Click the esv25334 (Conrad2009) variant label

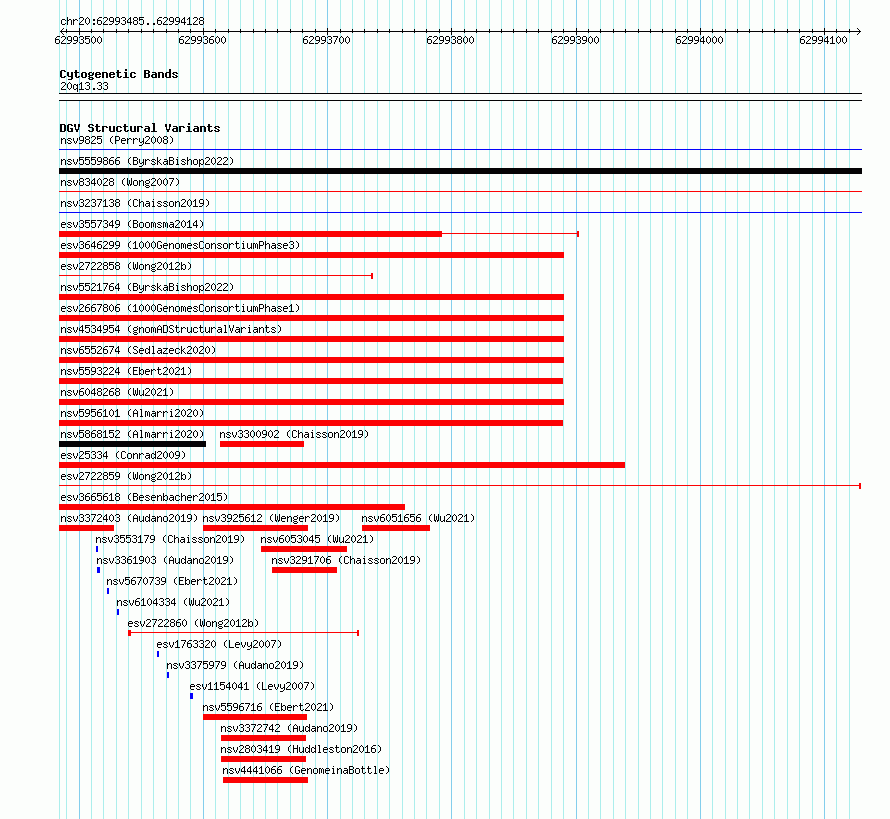tap(123, 455)
